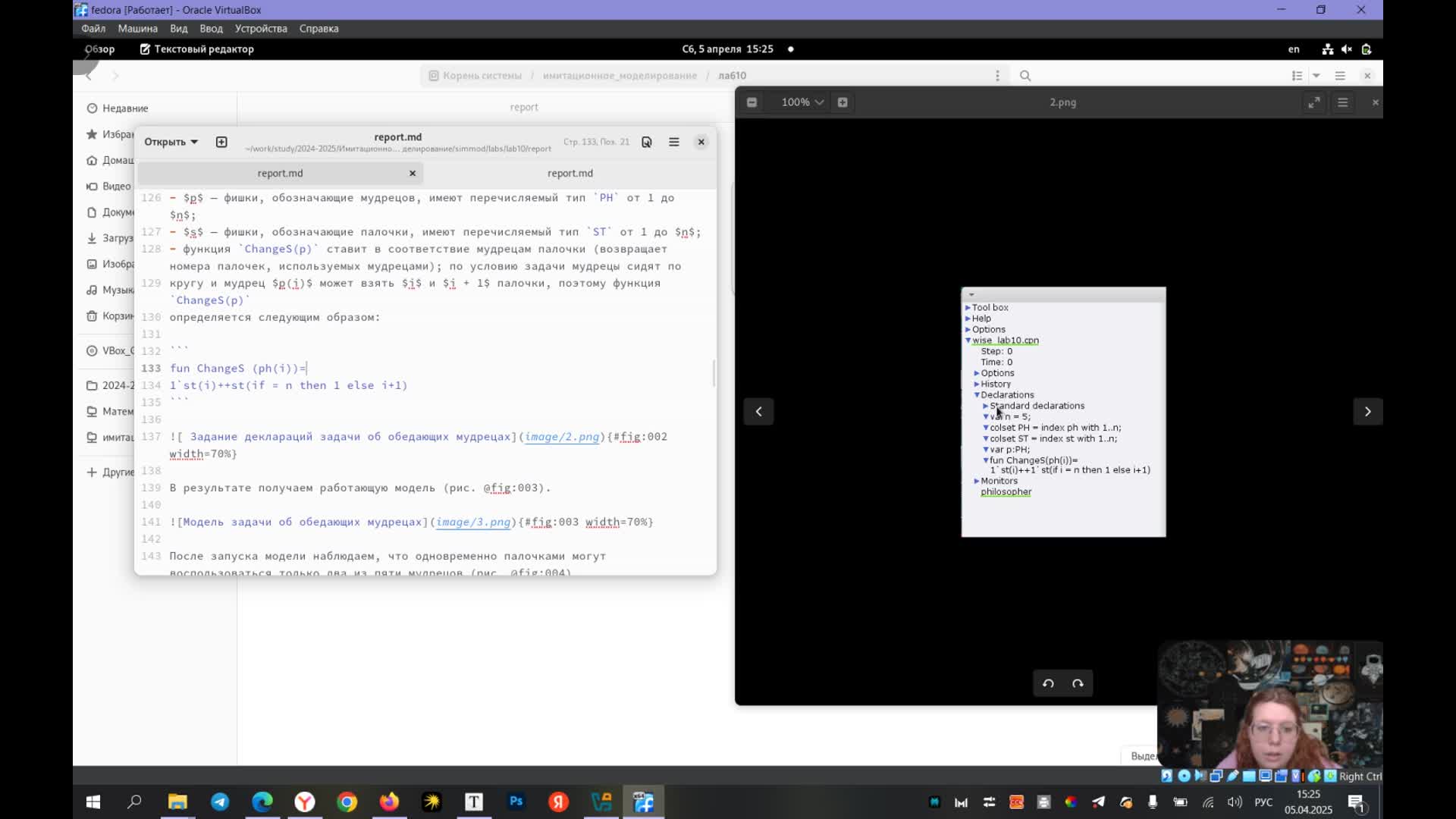1456x819 pixels.
Task: Open the image viewer hamburger menu
Action: pyautogui.click(x=1343, y=102)
